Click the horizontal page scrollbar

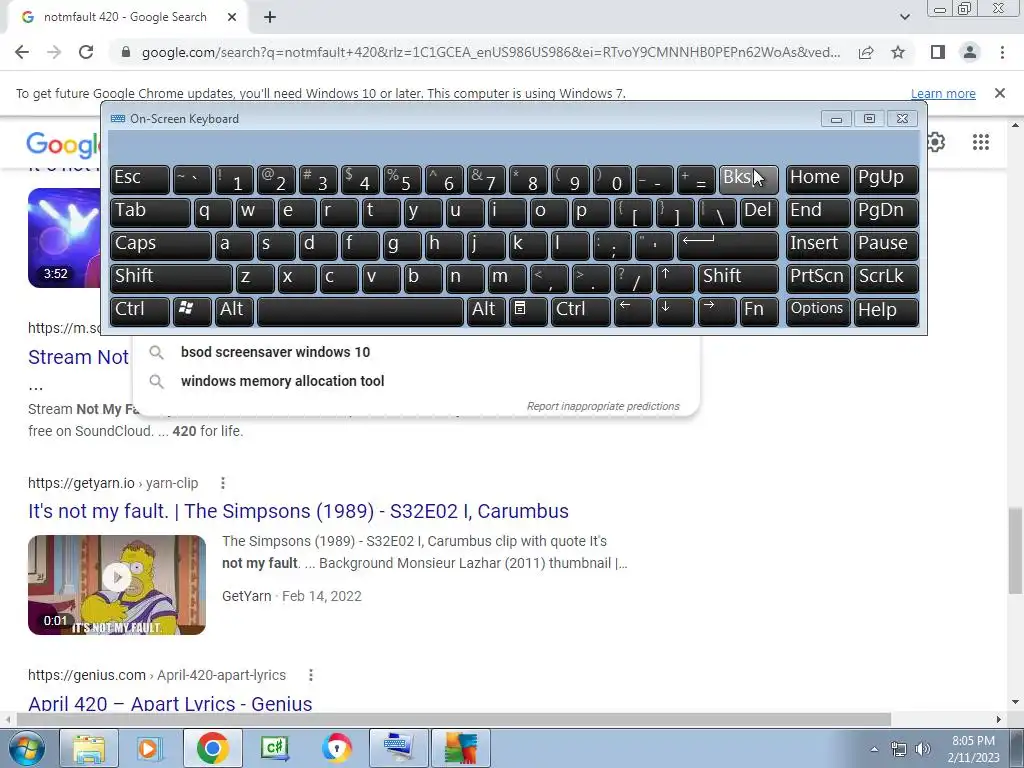point(453,719)
